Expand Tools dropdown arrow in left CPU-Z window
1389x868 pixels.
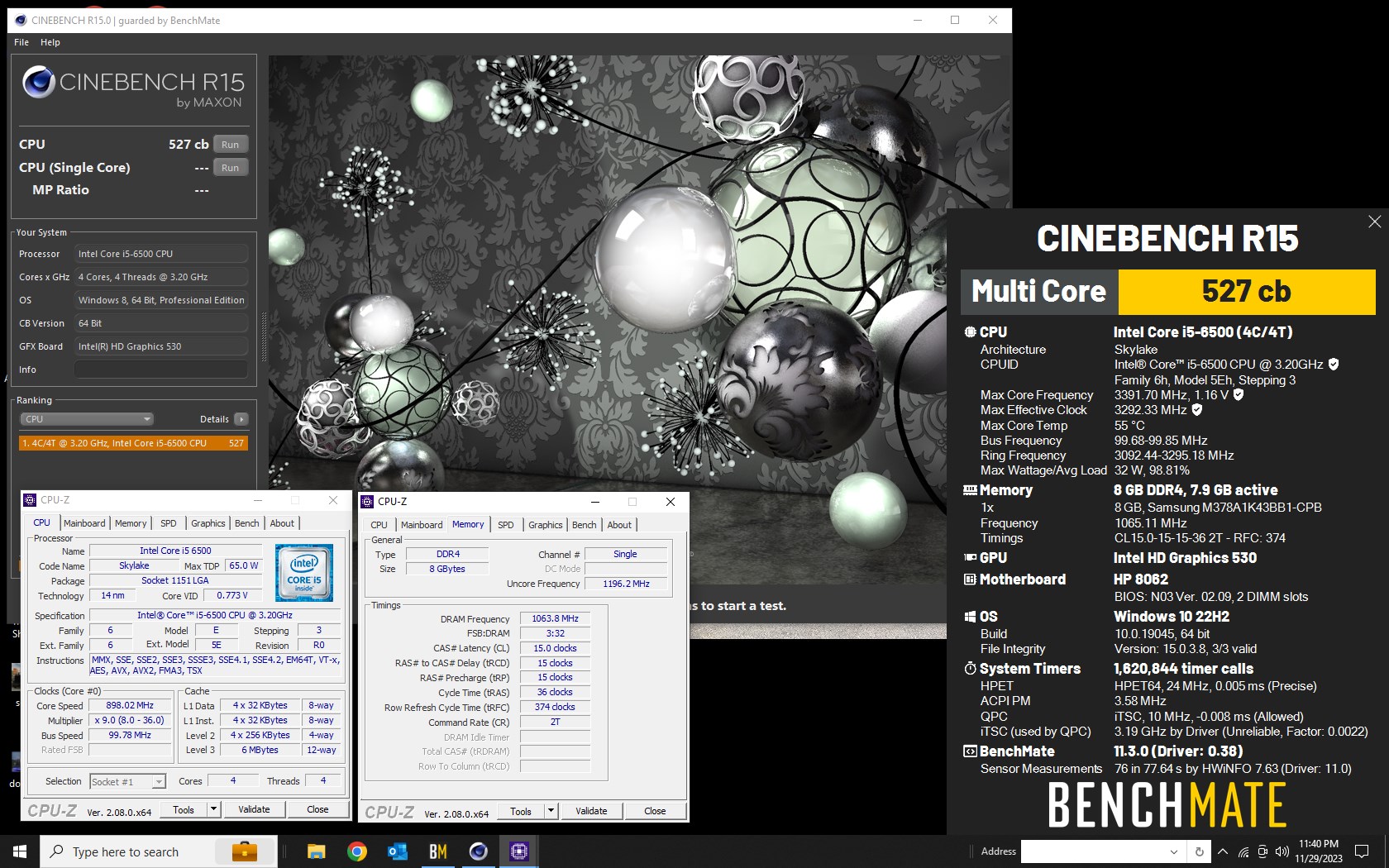point(213,809)
